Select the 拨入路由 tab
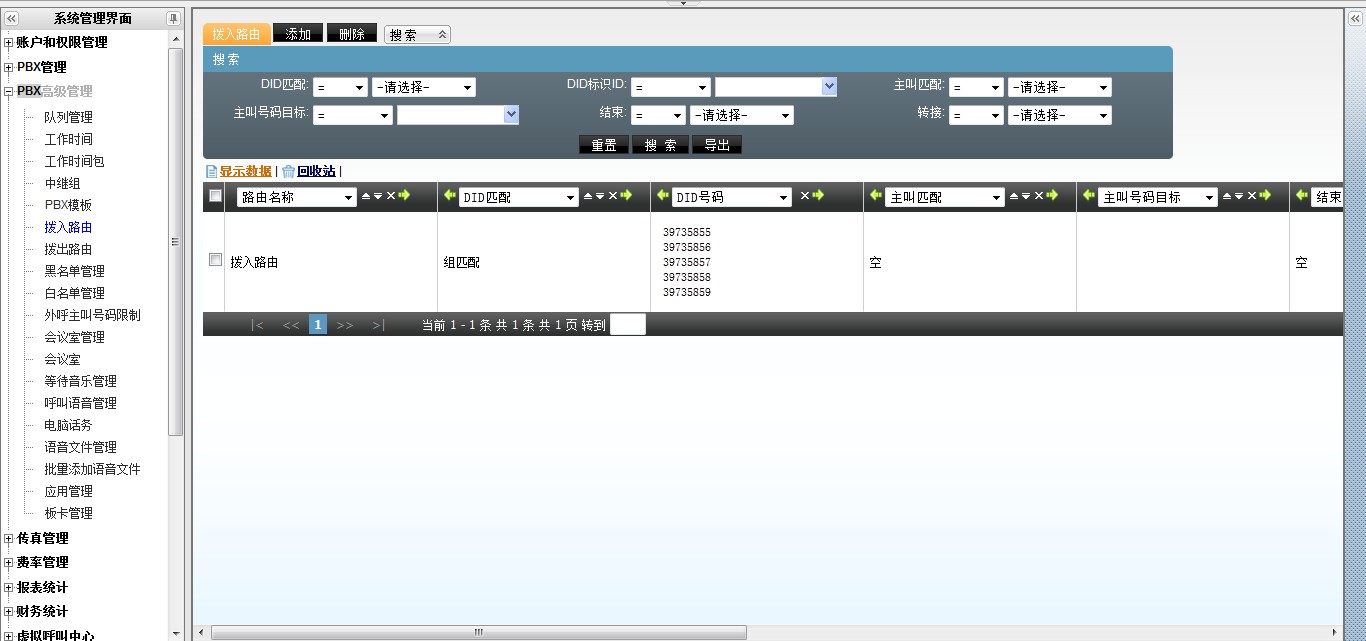This screenshot has height=641, width=1366. pyautogui.click(x=237, y=34)
